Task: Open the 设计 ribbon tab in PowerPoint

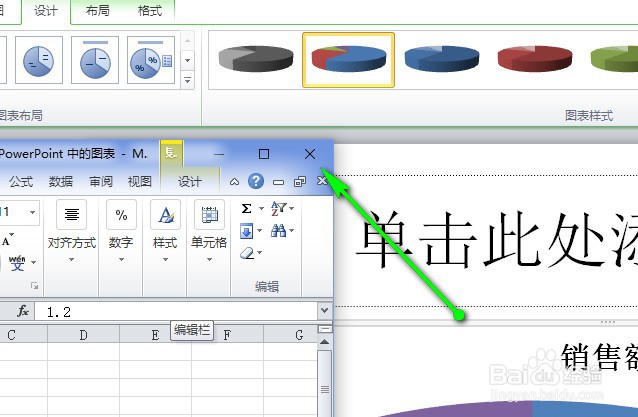Action: tap(46, 11)
